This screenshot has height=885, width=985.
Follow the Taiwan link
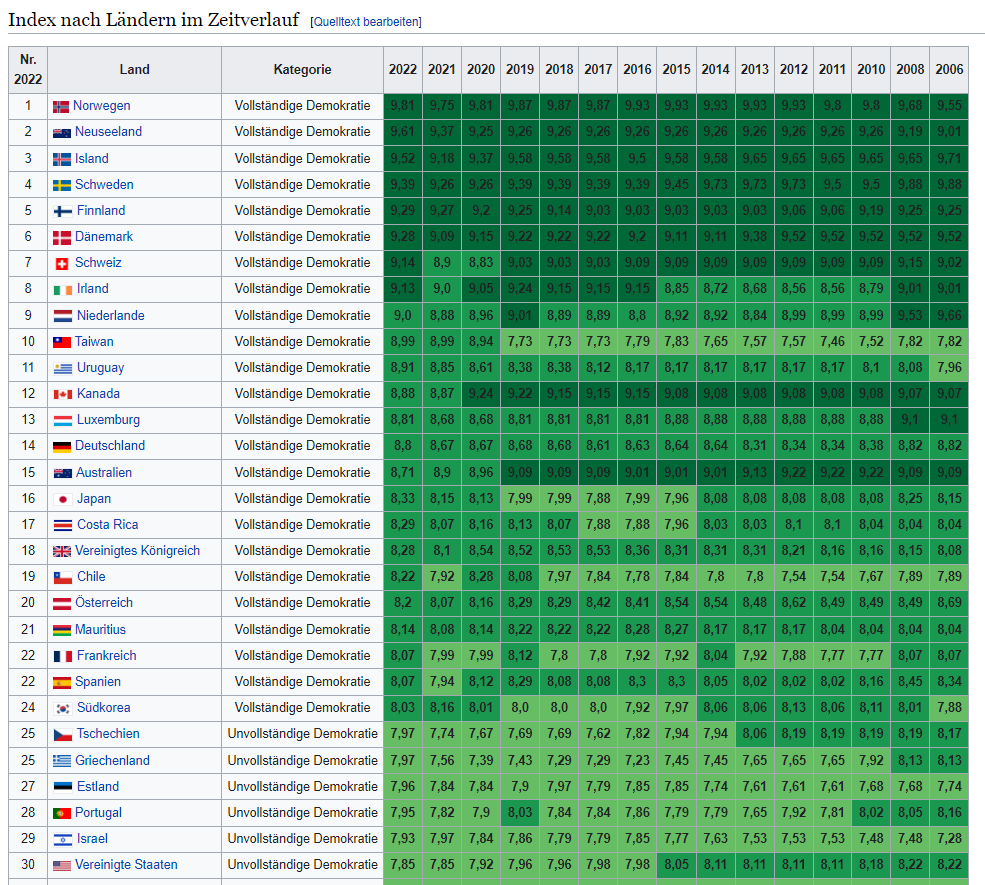click(x=94, y=342)
